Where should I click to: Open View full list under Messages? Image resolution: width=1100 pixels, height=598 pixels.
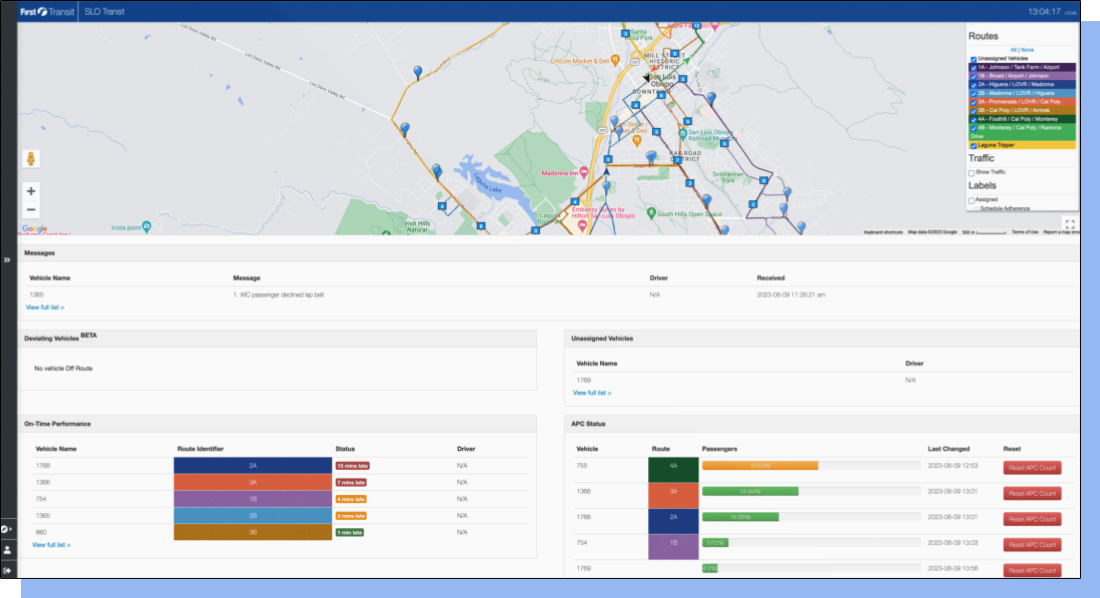click(x=45, y=307)
